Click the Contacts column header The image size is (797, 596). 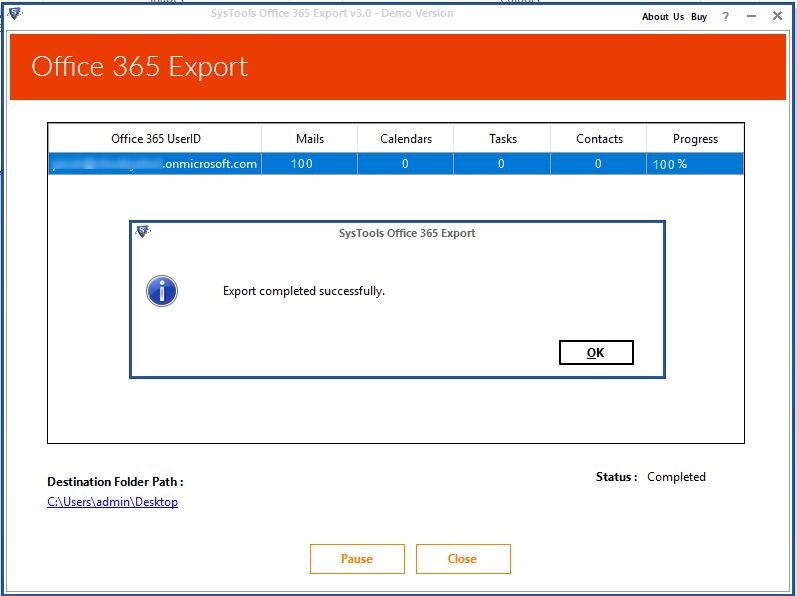599,139
